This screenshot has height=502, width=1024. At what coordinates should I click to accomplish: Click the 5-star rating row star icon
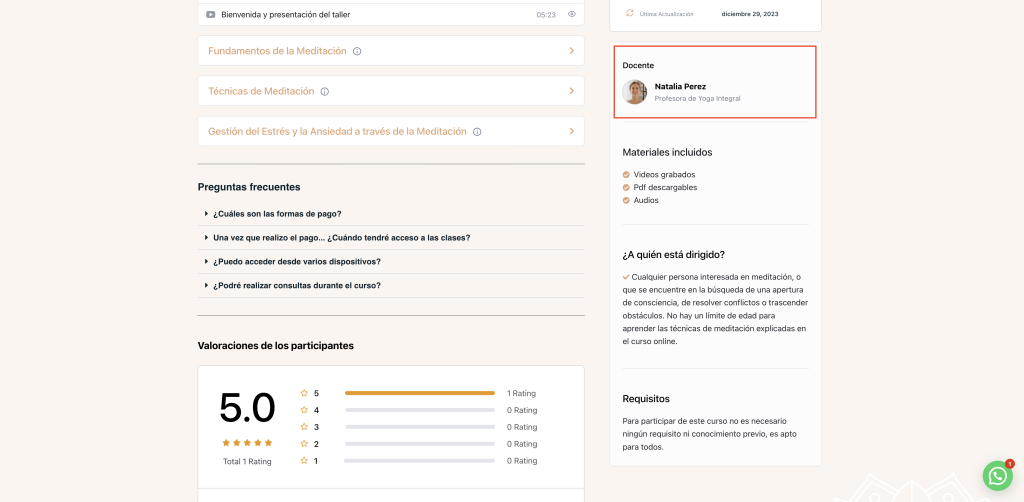pos(304,393)
